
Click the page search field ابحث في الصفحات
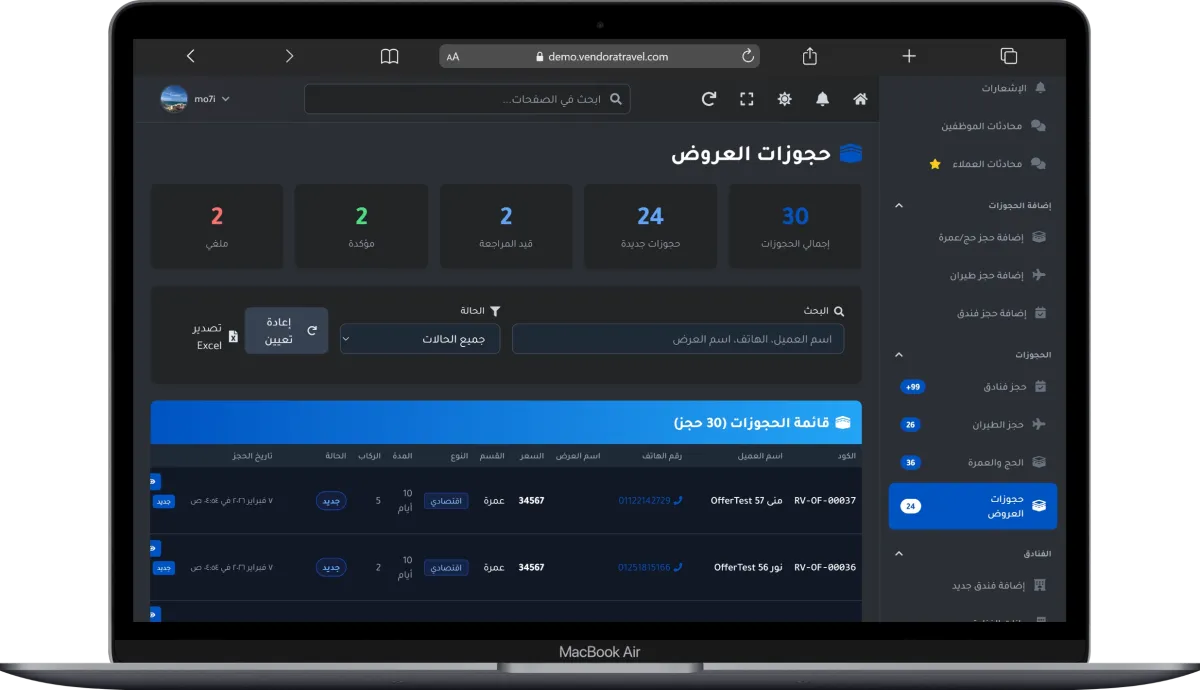click(x=467, y=99)
